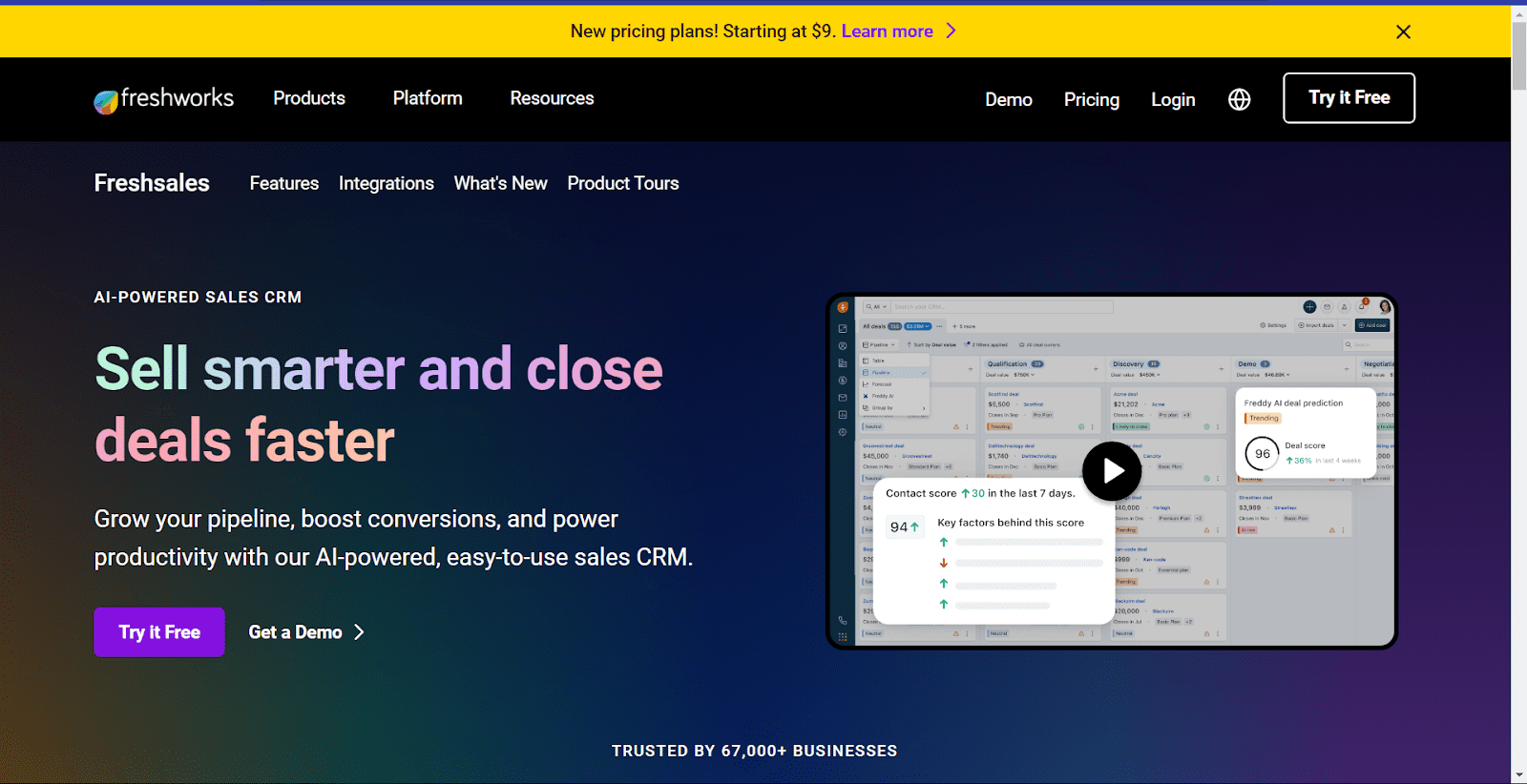The image size is (1527, 784).
Task: Open the Product Tours page
Action: coord(623,183)
